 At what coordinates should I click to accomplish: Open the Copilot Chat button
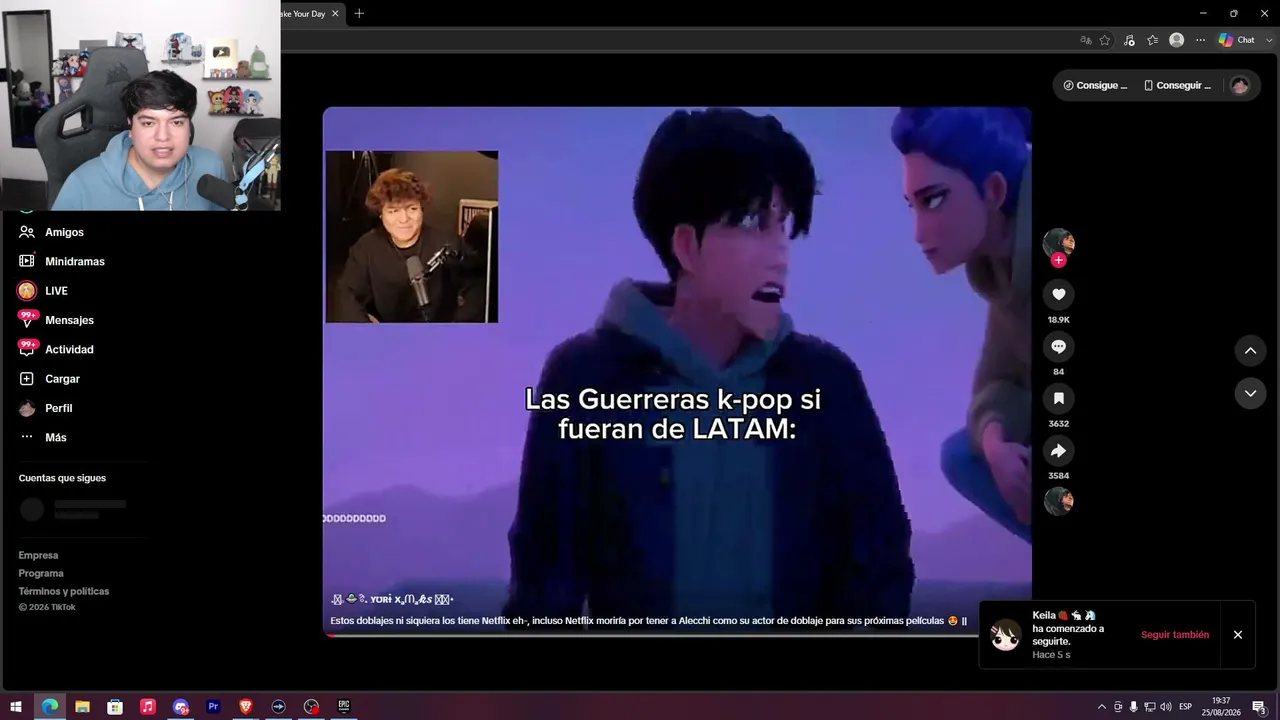point(1237,40)
